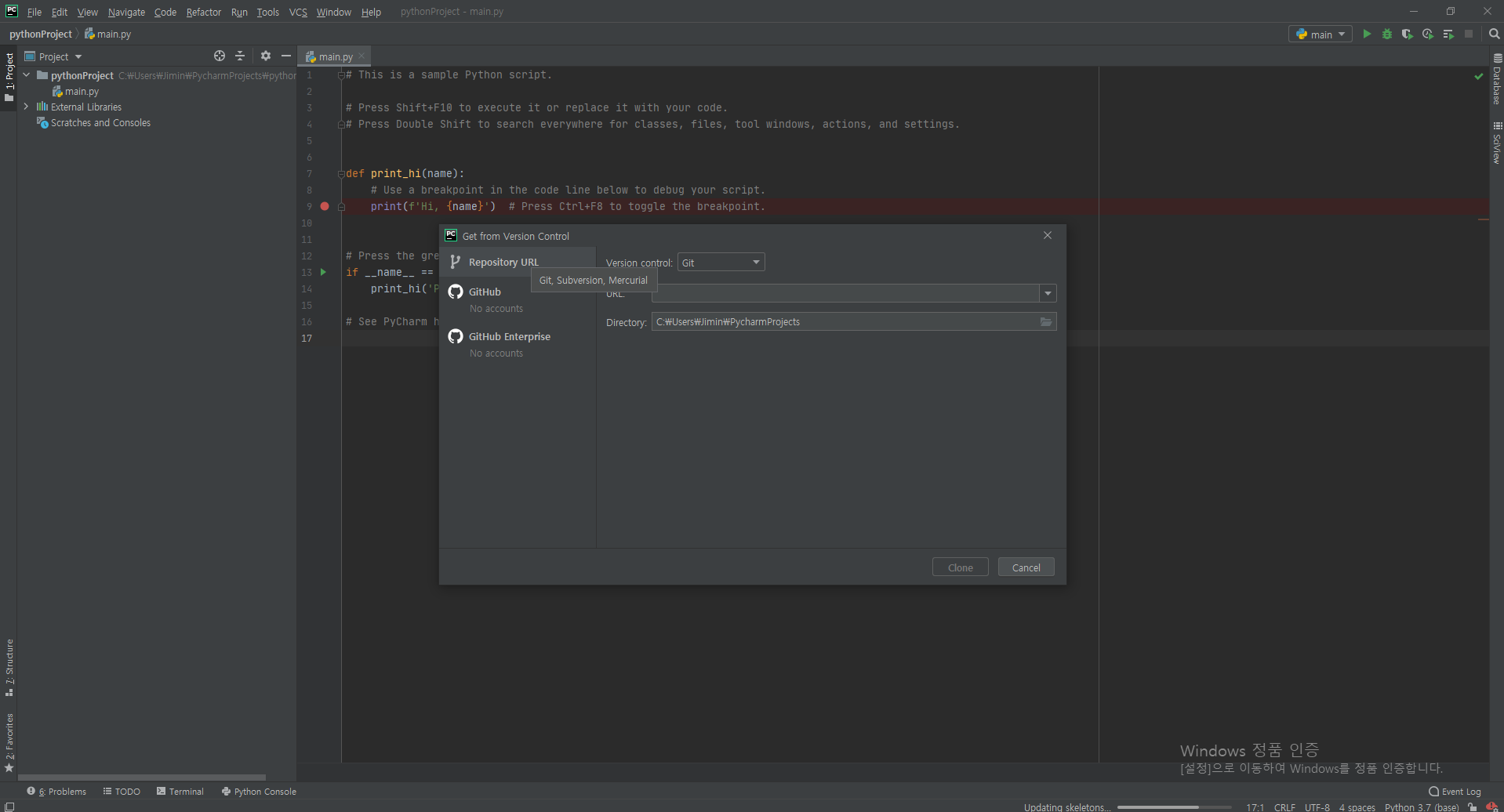Open the File menu

pyautogui.click(x=35, y=12)
